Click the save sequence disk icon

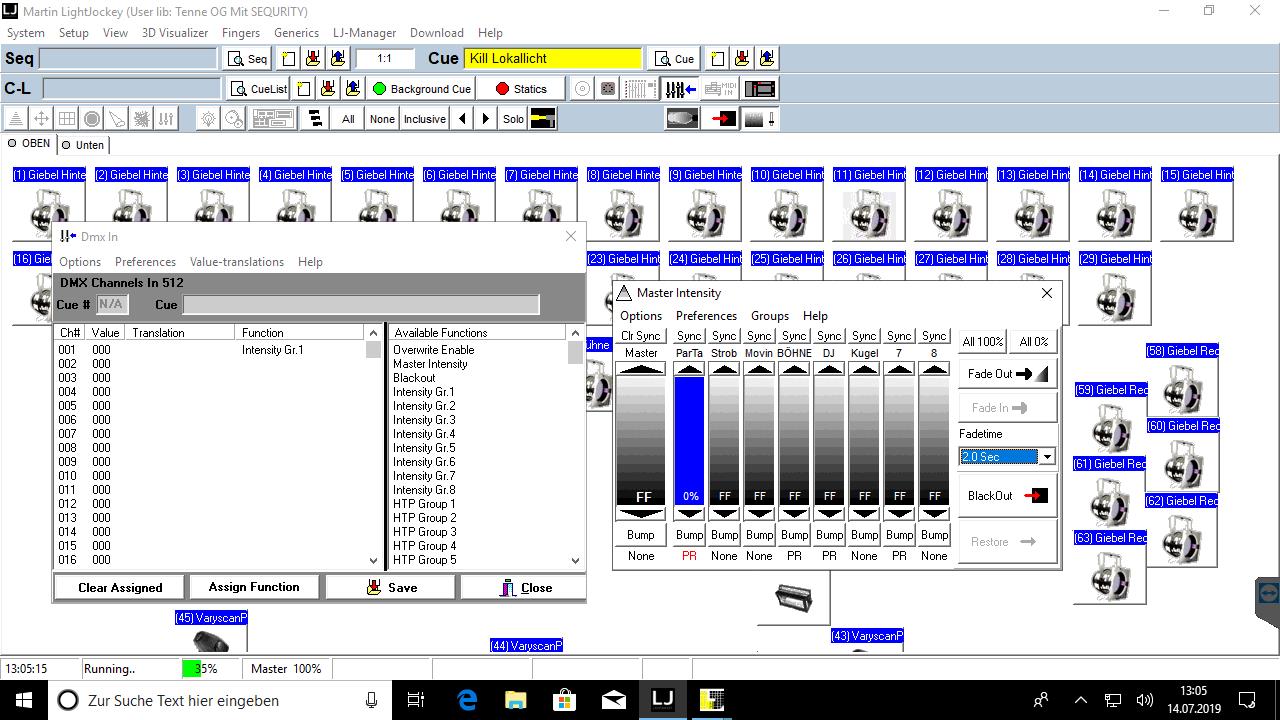(313, 58)
